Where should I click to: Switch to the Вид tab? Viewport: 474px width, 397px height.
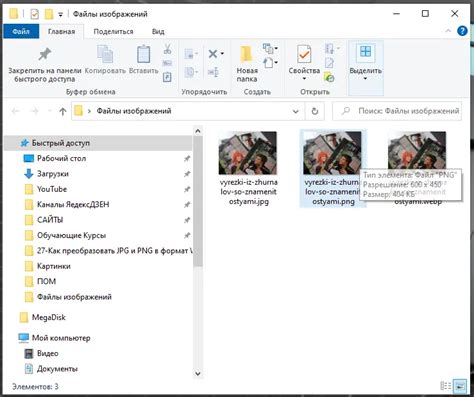[x=158, y=31]
